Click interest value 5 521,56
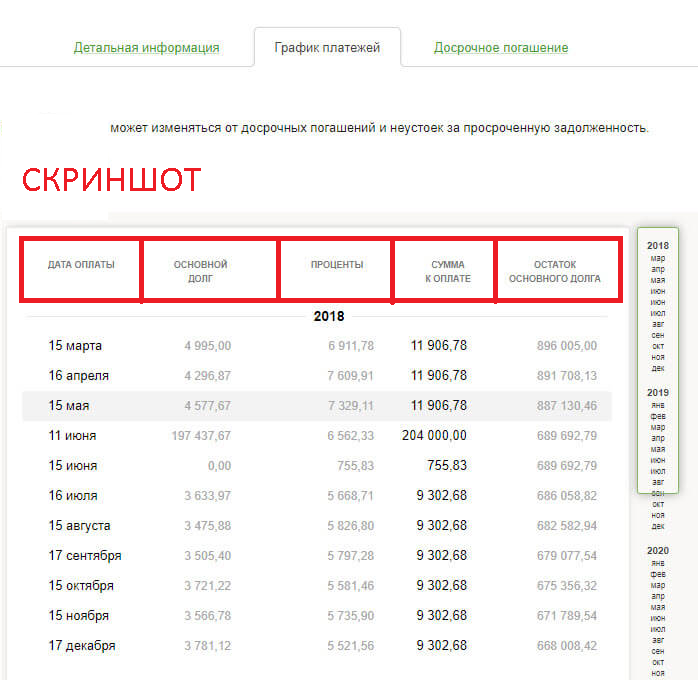Image resolution: width=698 pixels, height=680 pixels. pos(350,646)
